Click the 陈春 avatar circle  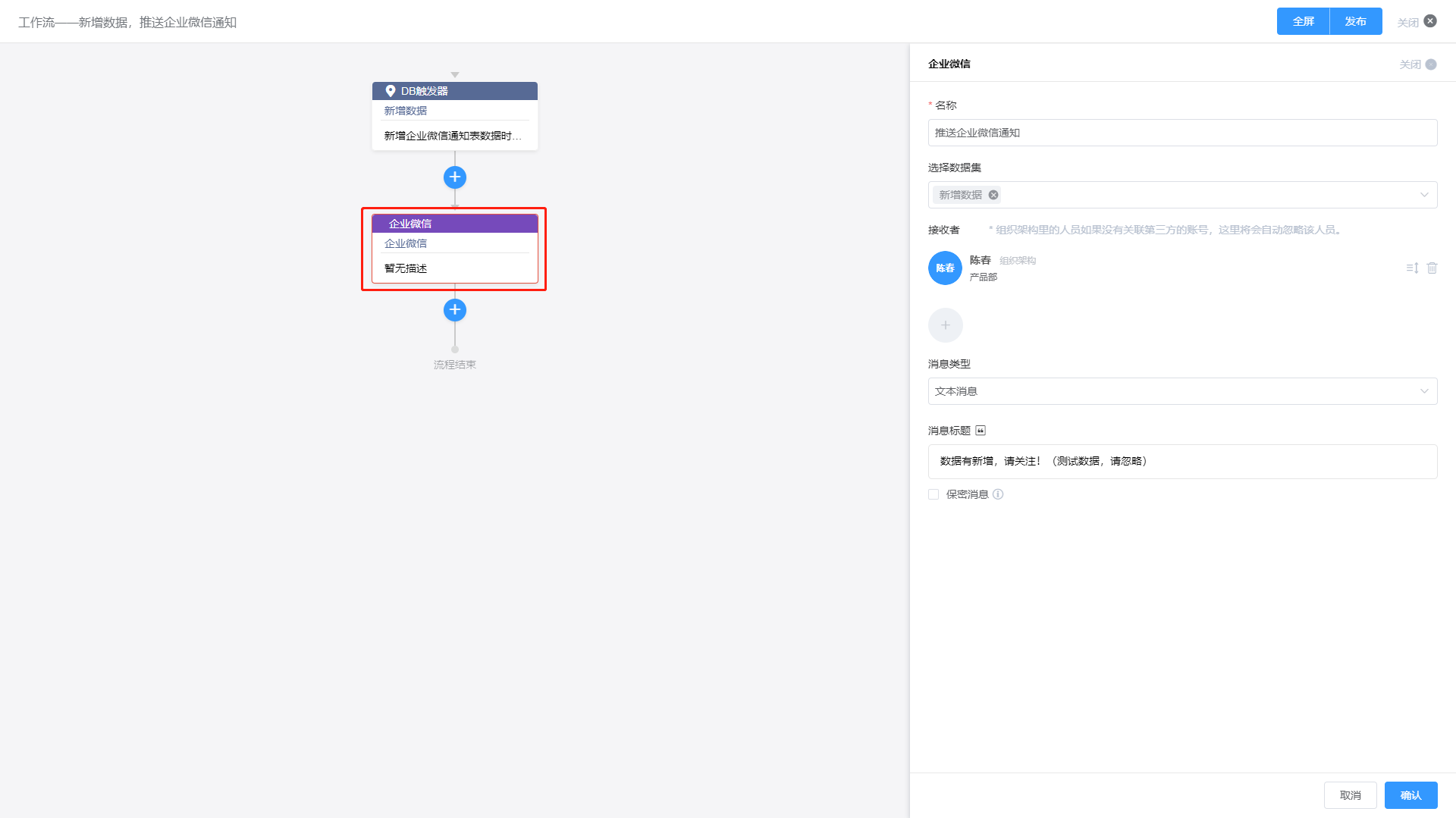click(946, 268)
